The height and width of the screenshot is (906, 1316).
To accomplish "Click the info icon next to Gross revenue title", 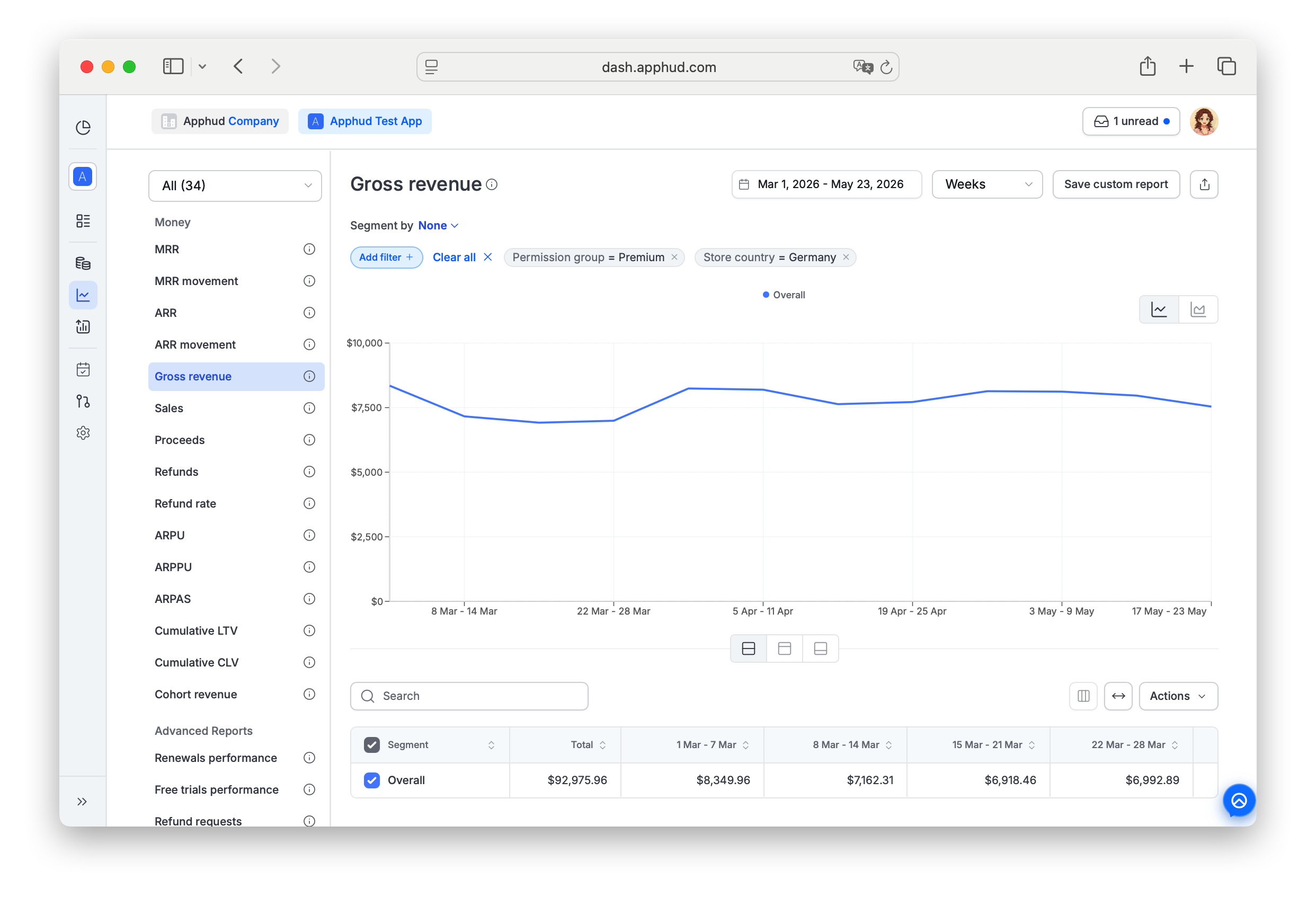I will [x=492, y=184].
